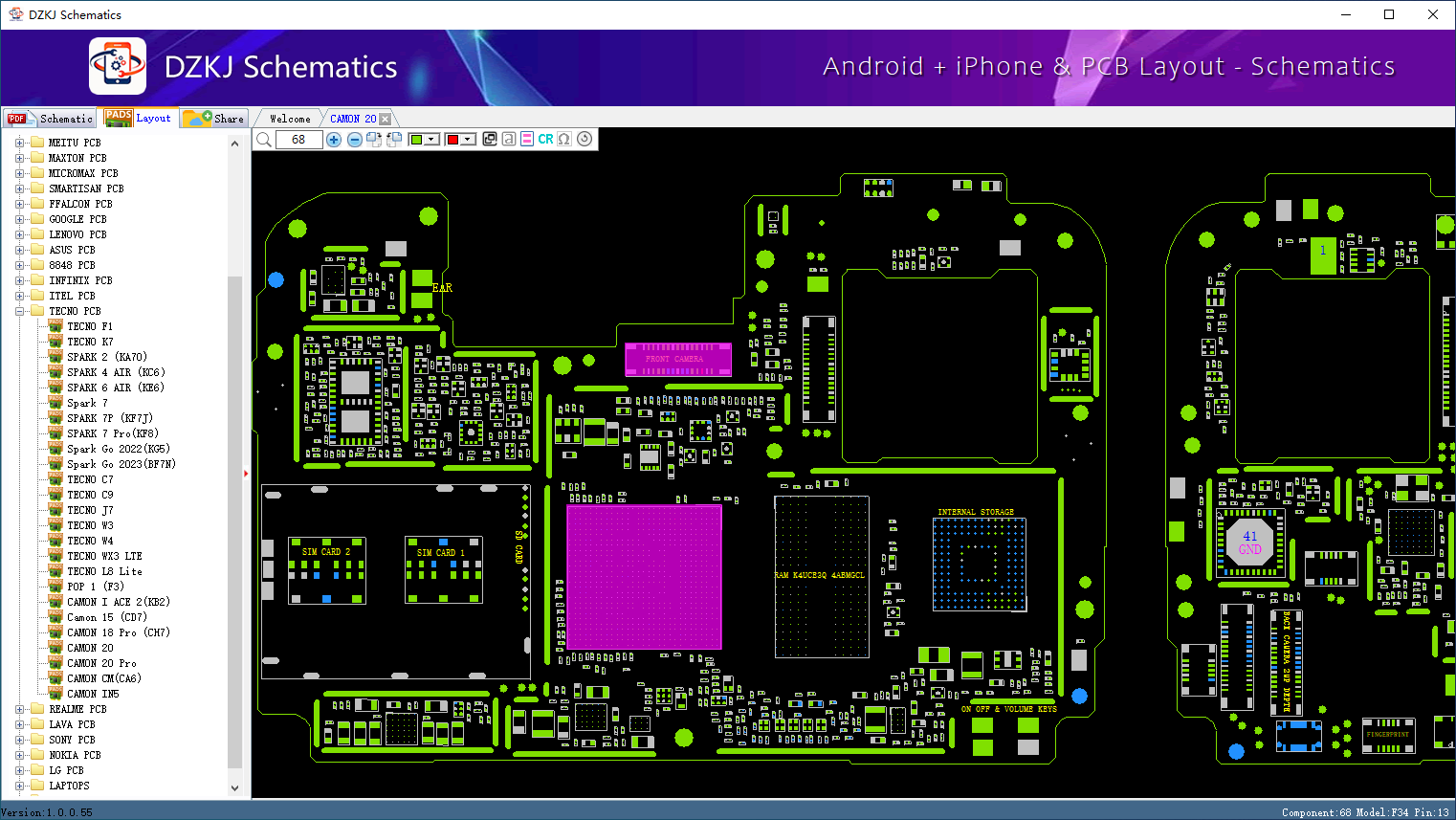The width and height of the screenshot is (1456, 820).
Task: Open the red color dropdown arrow
Action: coord(468,140)
